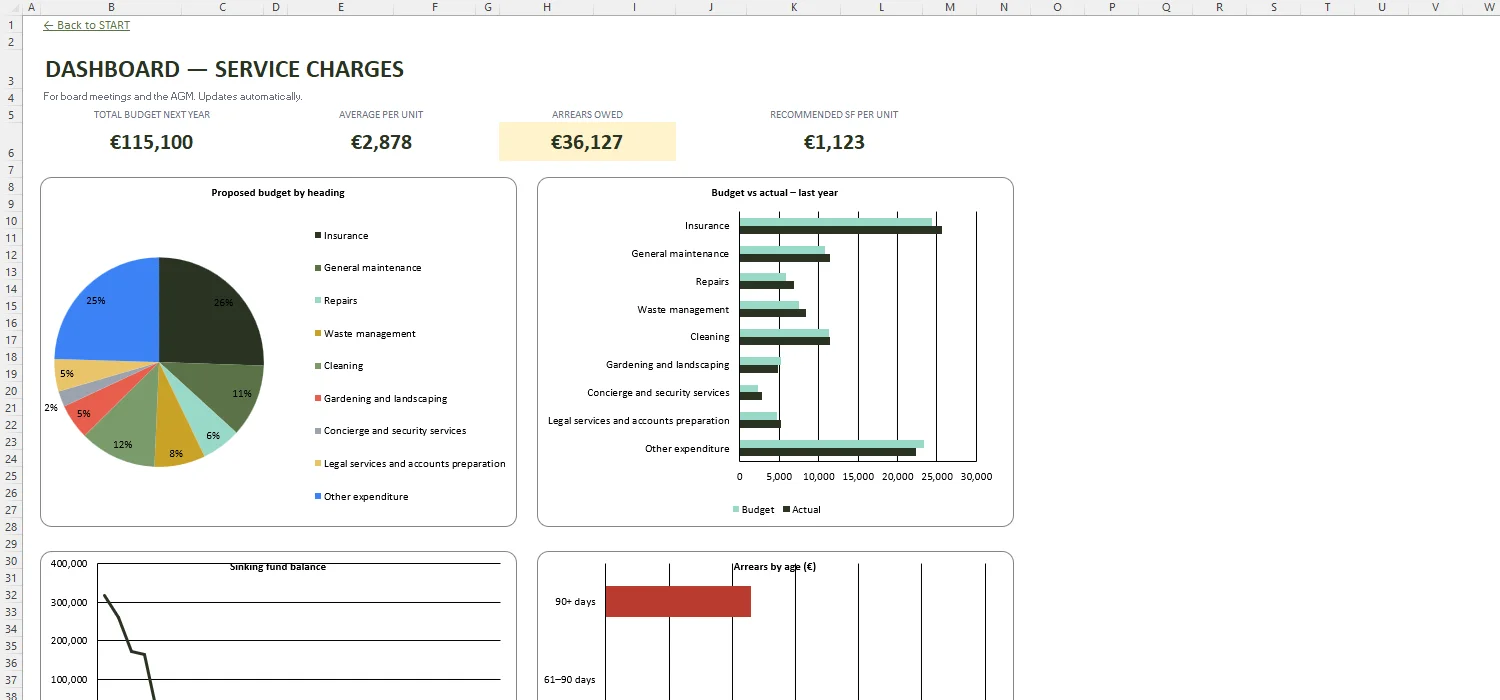Select the €115,100 total budget value
The image size is (1500, 700).
[152, 142]
